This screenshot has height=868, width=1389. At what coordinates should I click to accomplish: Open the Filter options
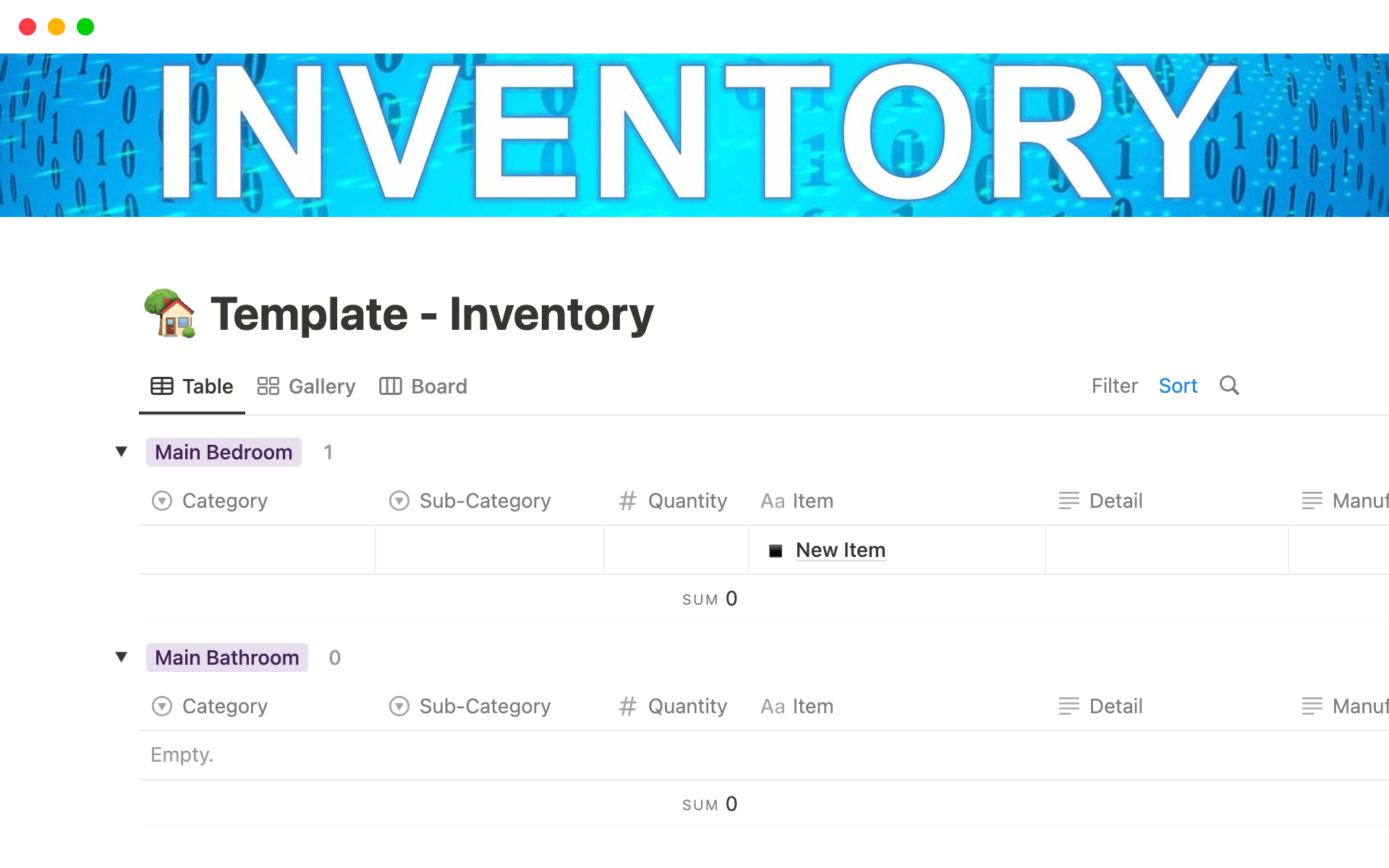coord(1113,386)
